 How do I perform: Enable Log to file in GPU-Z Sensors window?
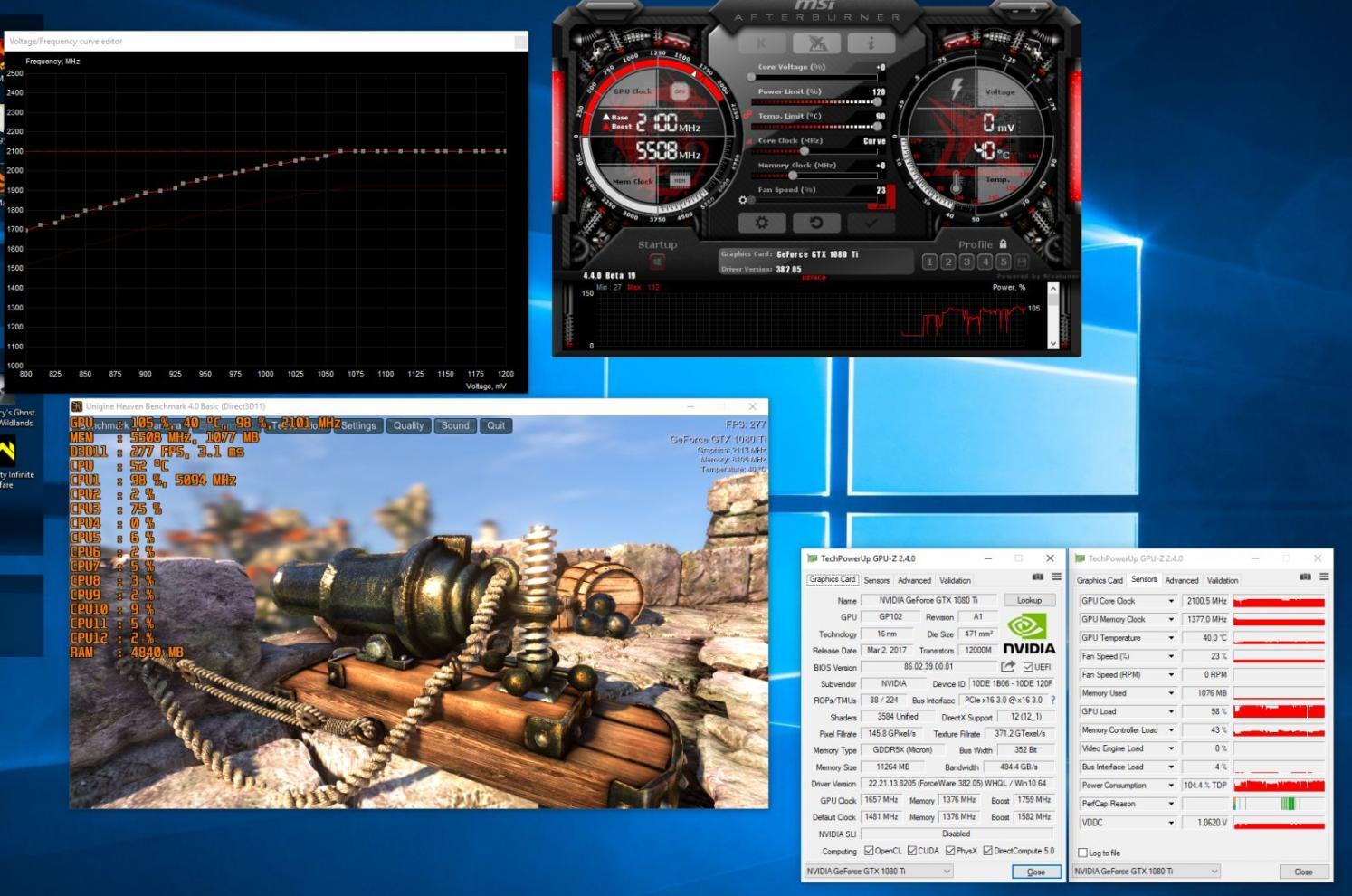[x=1082, y=853]
